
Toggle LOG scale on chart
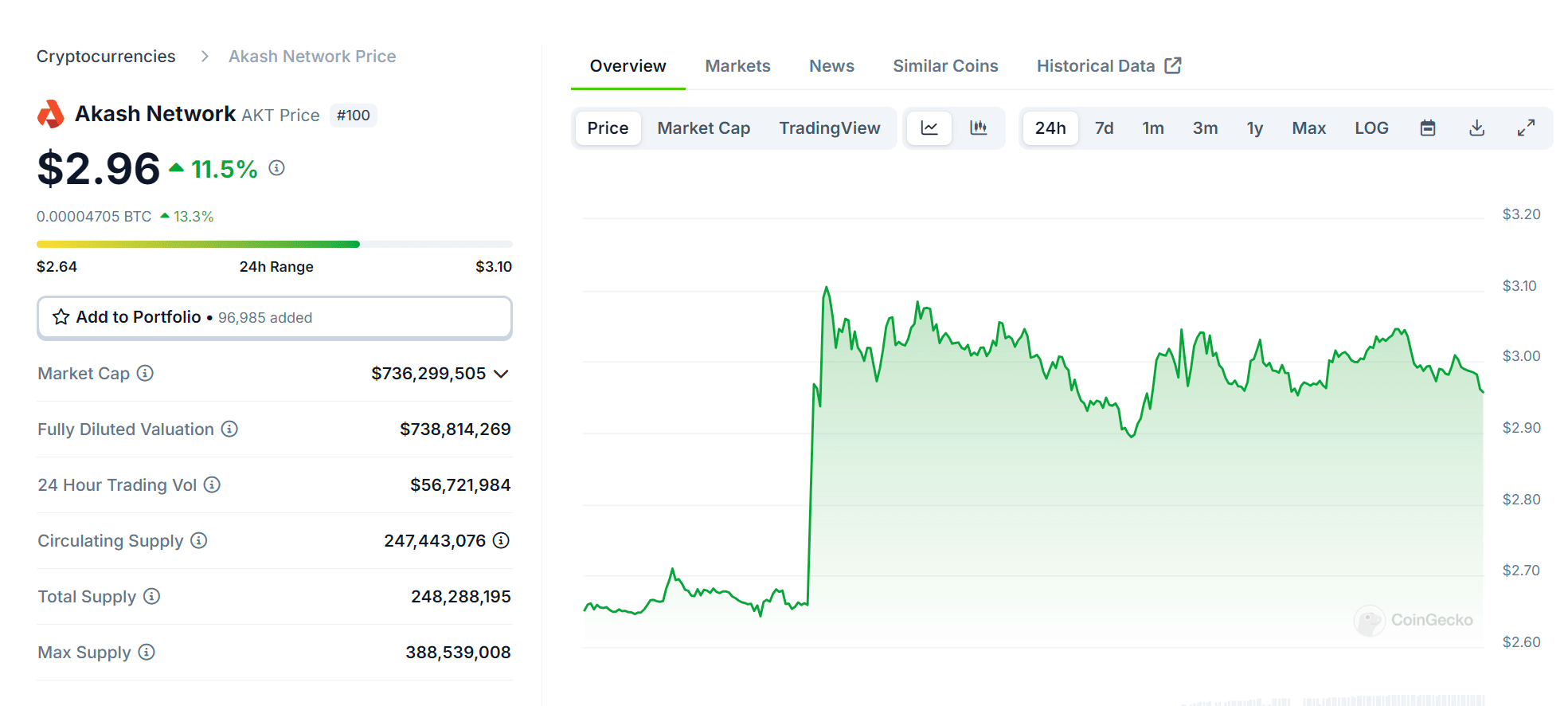tap(1371, 128)
